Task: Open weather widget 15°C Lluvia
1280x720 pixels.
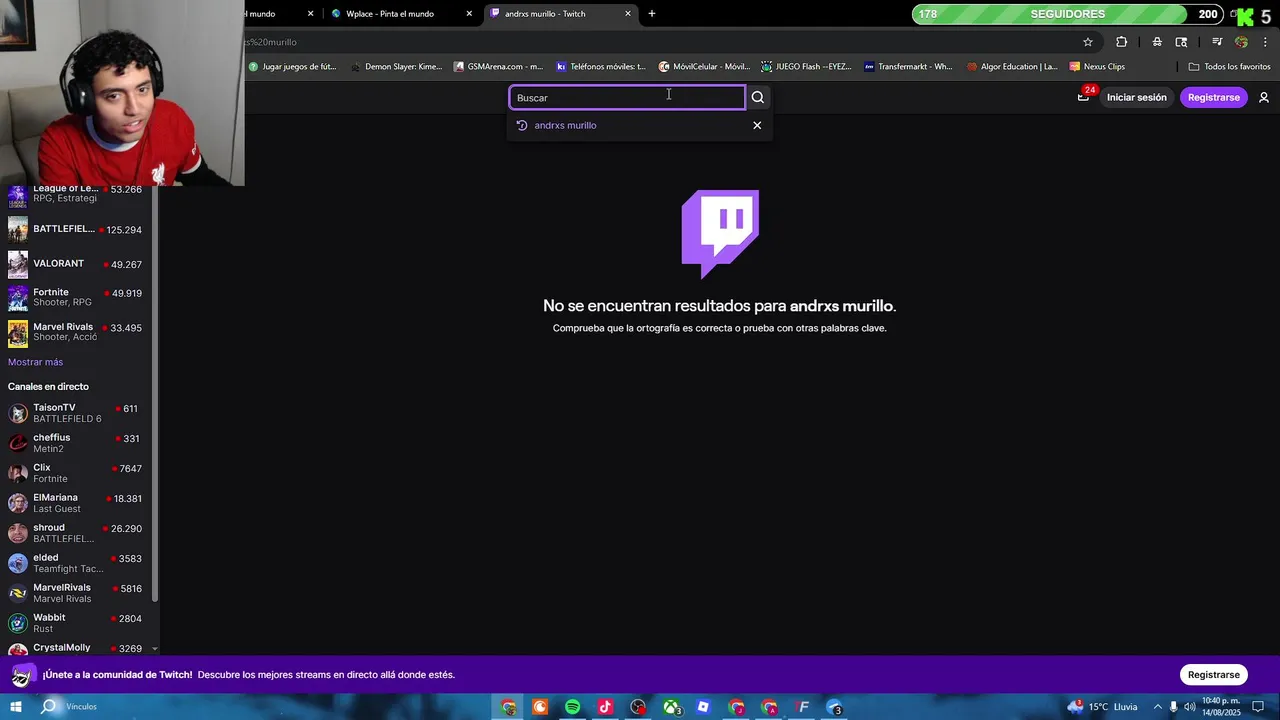Action: pyautogui.click(x=1102, y=707)
